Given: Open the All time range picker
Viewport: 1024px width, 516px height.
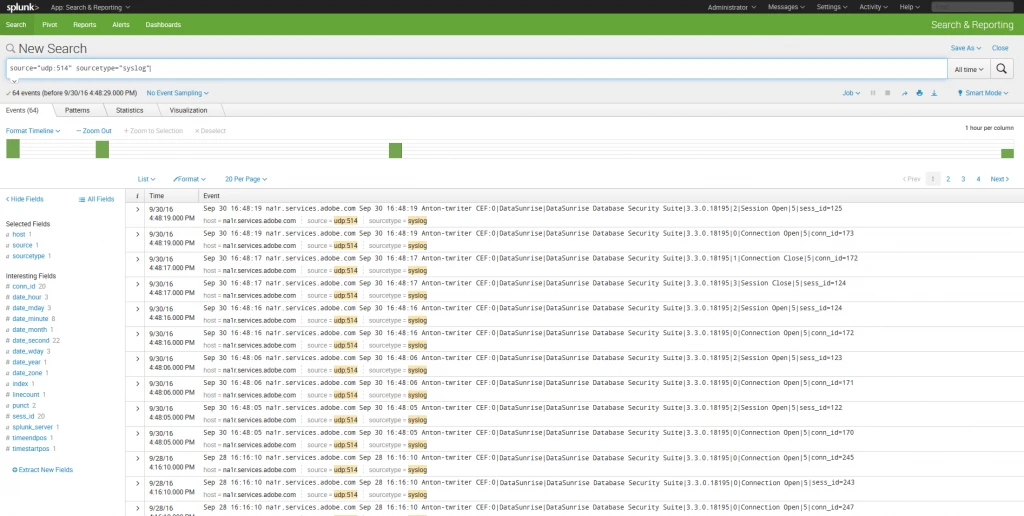Looking at the screenshot, I should tap(968, 69).
